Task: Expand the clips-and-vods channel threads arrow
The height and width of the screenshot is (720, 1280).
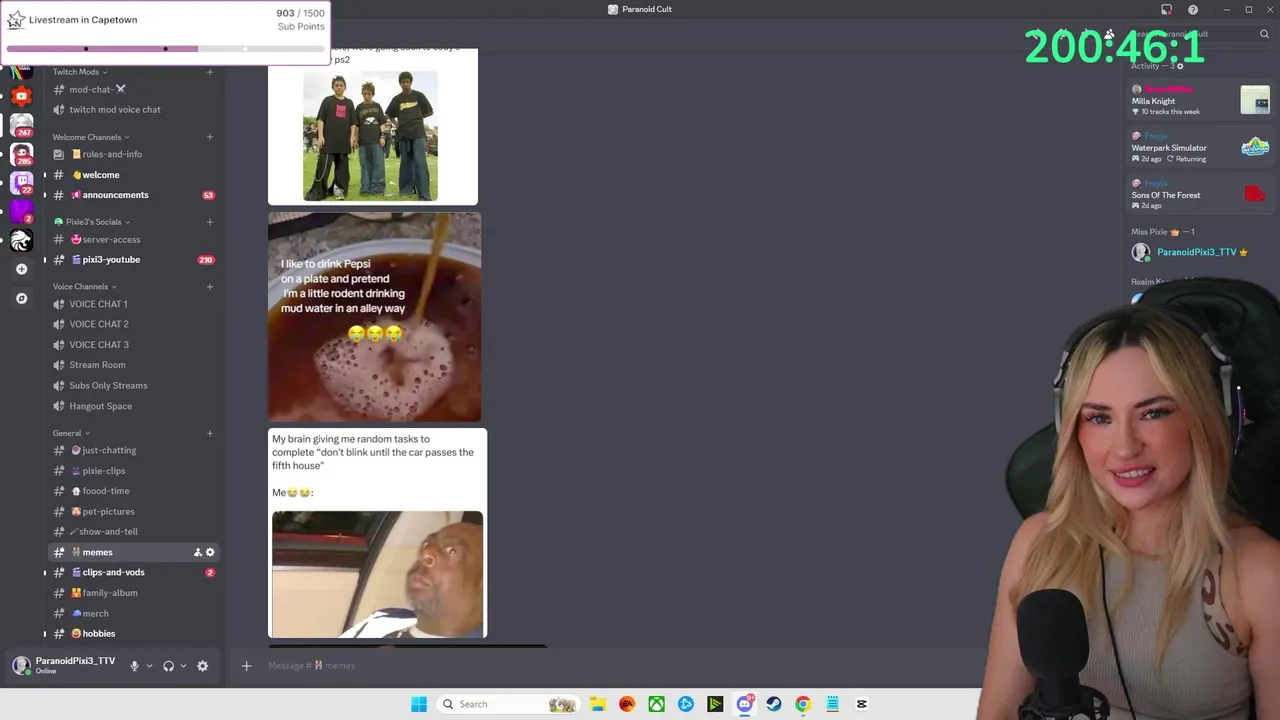Action: [44, 573]
